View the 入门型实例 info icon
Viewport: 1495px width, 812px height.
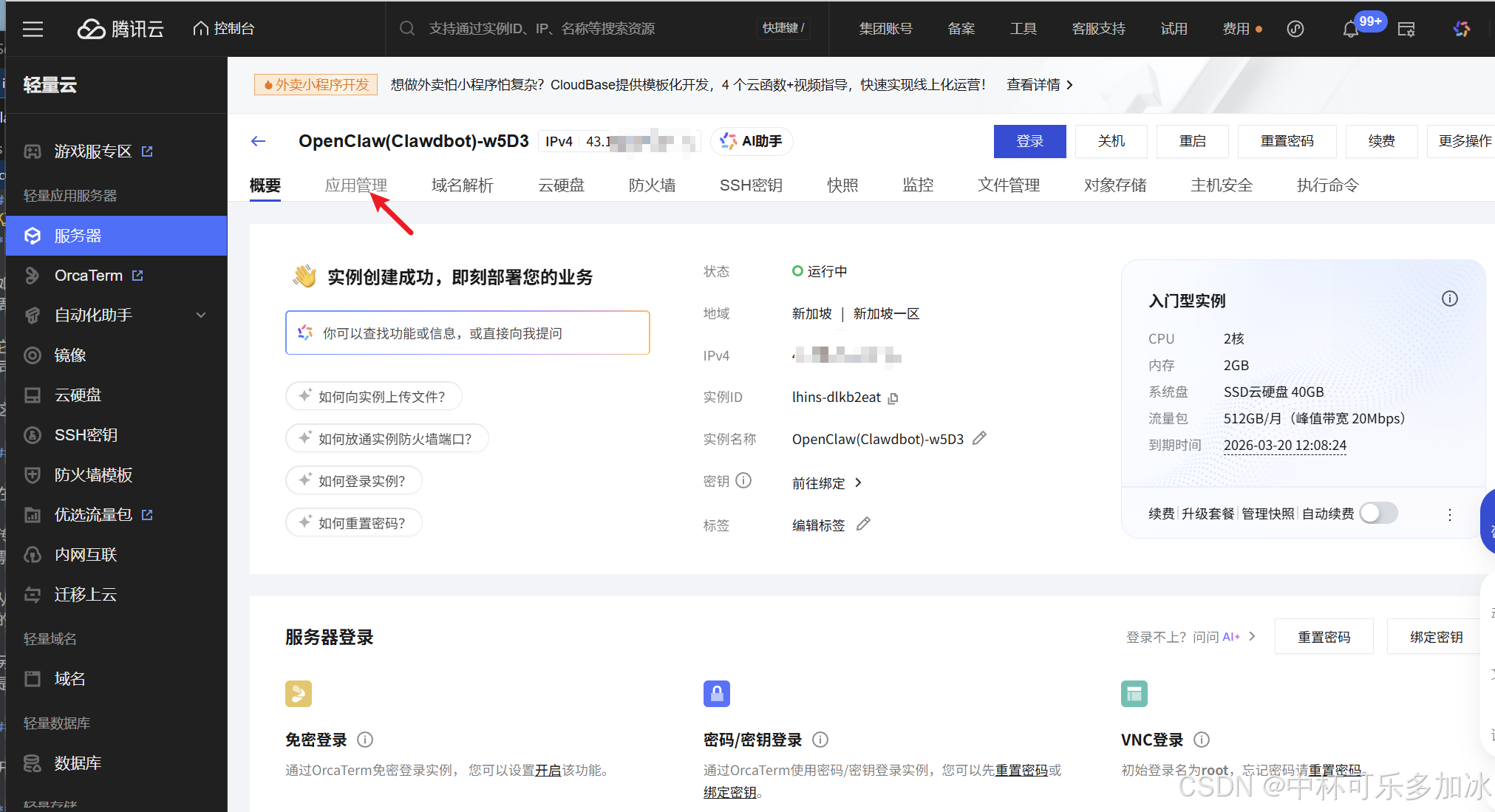(x=1449, y=298)
